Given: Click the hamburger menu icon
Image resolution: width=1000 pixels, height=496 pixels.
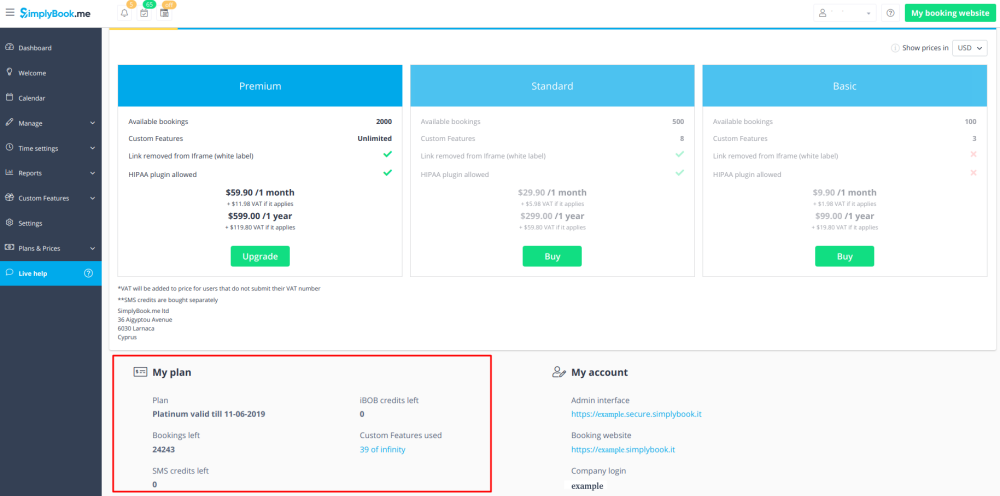Looking at the screenshot, I should (10, 13).
